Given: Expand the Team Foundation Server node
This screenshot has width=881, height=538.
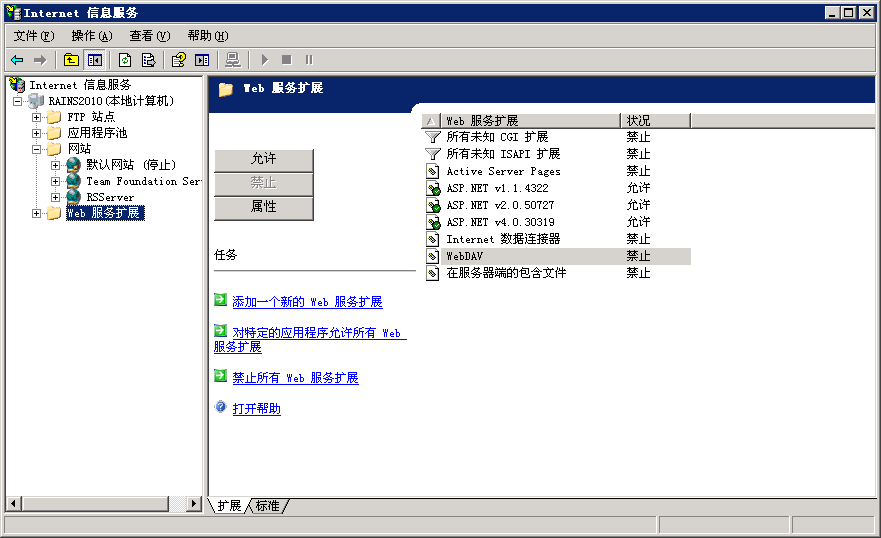Looking at the screenshot, I should [x=55, y=181].
